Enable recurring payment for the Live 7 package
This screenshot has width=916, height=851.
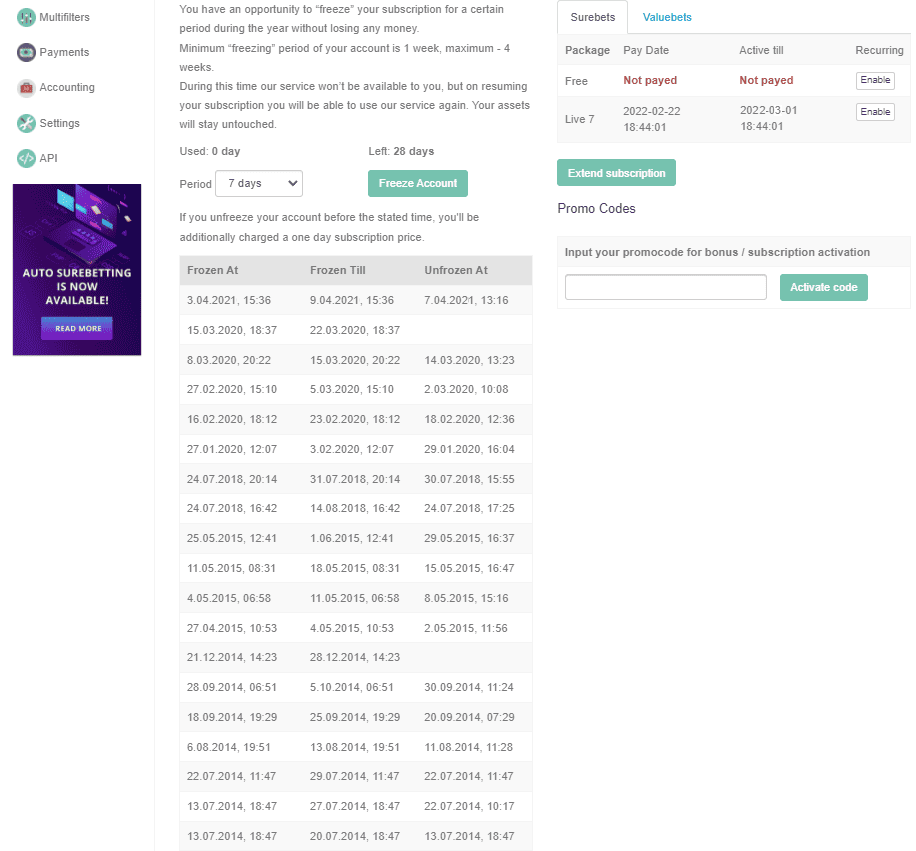coord(874,111)
